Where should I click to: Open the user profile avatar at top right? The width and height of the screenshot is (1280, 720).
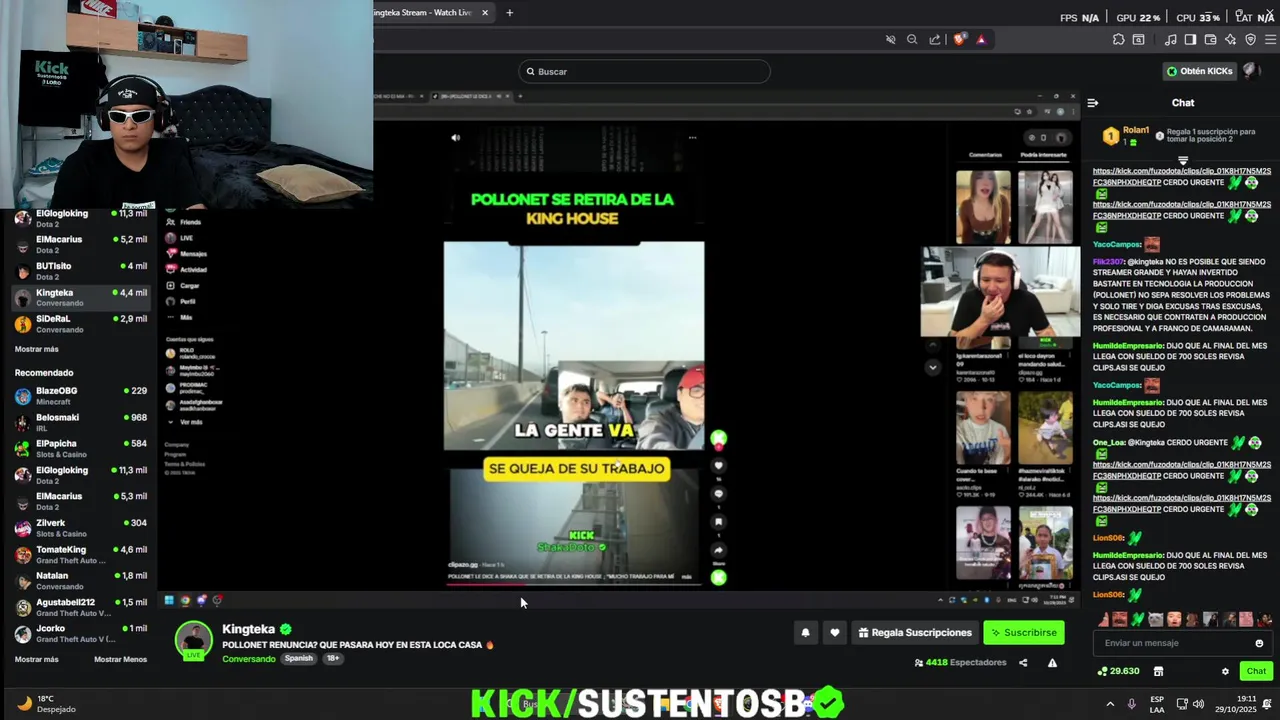1251,71
